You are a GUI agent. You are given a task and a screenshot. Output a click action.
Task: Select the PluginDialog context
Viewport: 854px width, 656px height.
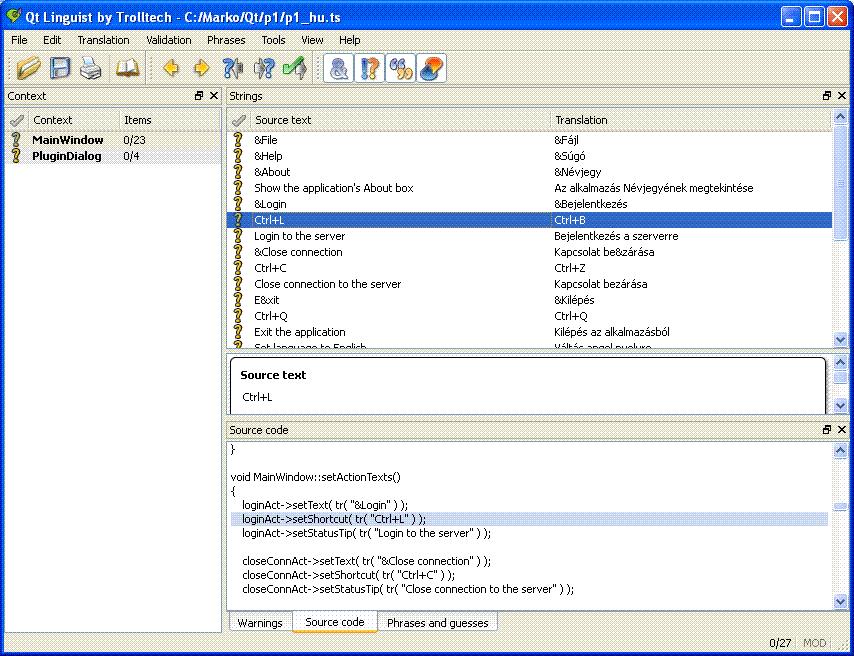pyautogui.click(x=113, y=156)
